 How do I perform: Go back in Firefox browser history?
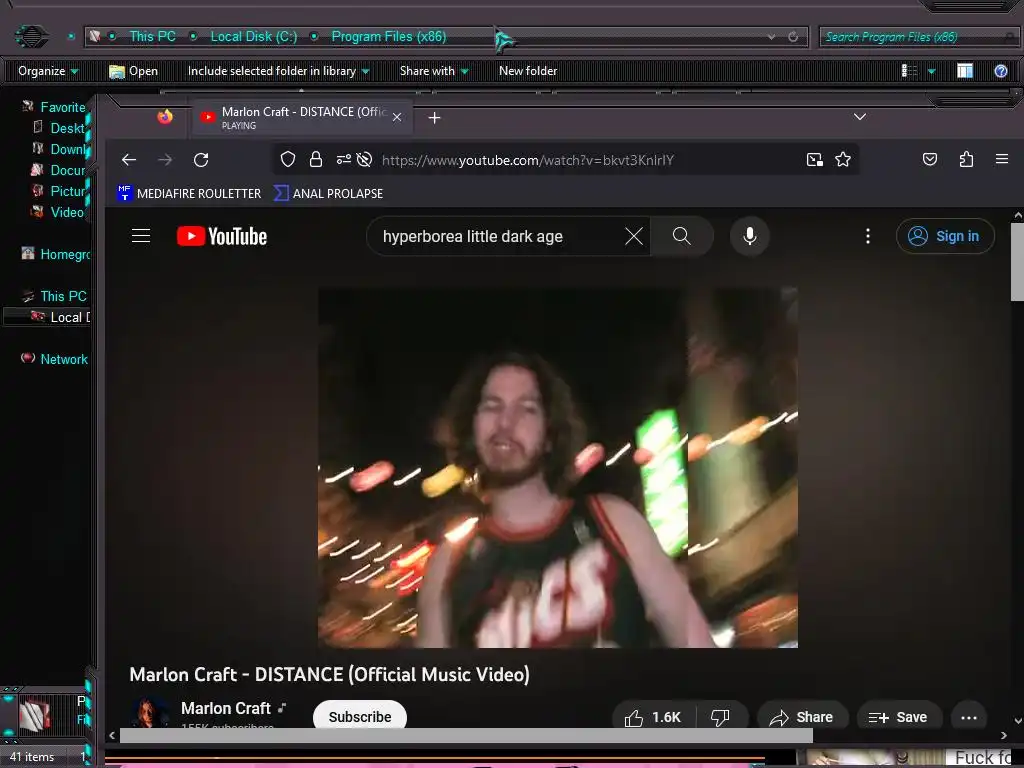pyautogui.click(x=129, y=159)
